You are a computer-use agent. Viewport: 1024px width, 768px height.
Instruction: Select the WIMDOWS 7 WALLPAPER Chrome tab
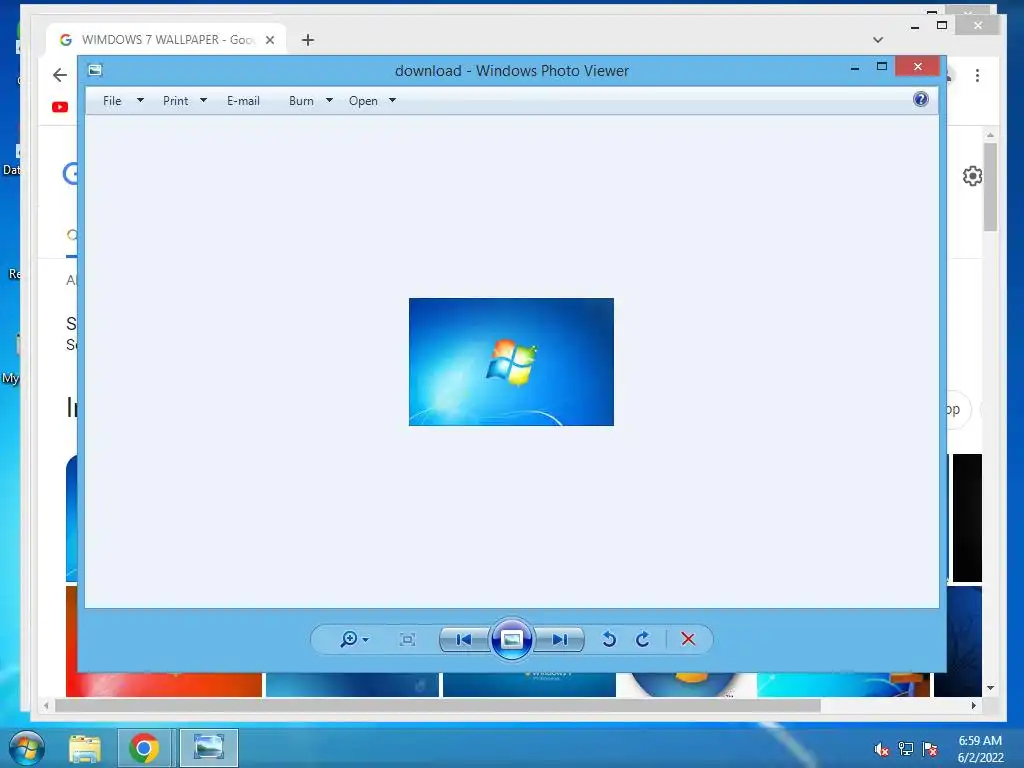pyautogui.click(x=166, y=40)
